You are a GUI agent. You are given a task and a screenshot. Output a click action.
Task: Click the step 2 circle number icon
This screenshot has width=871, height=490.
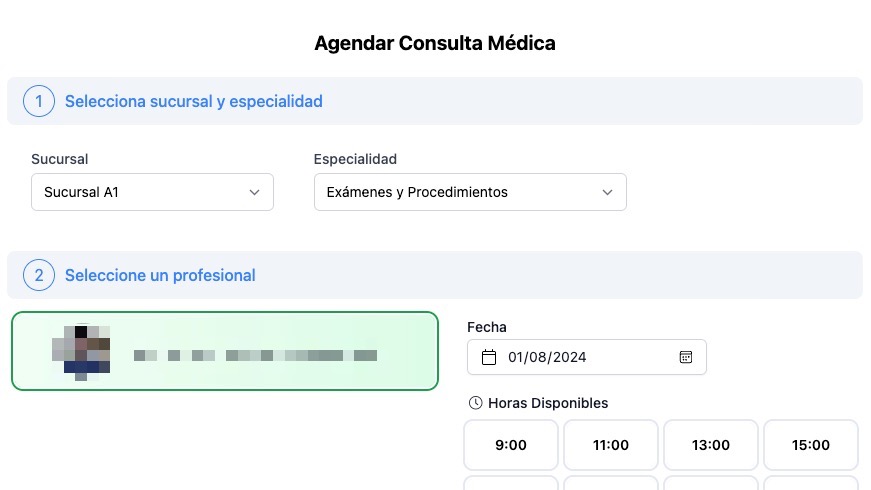pos(39,275)
